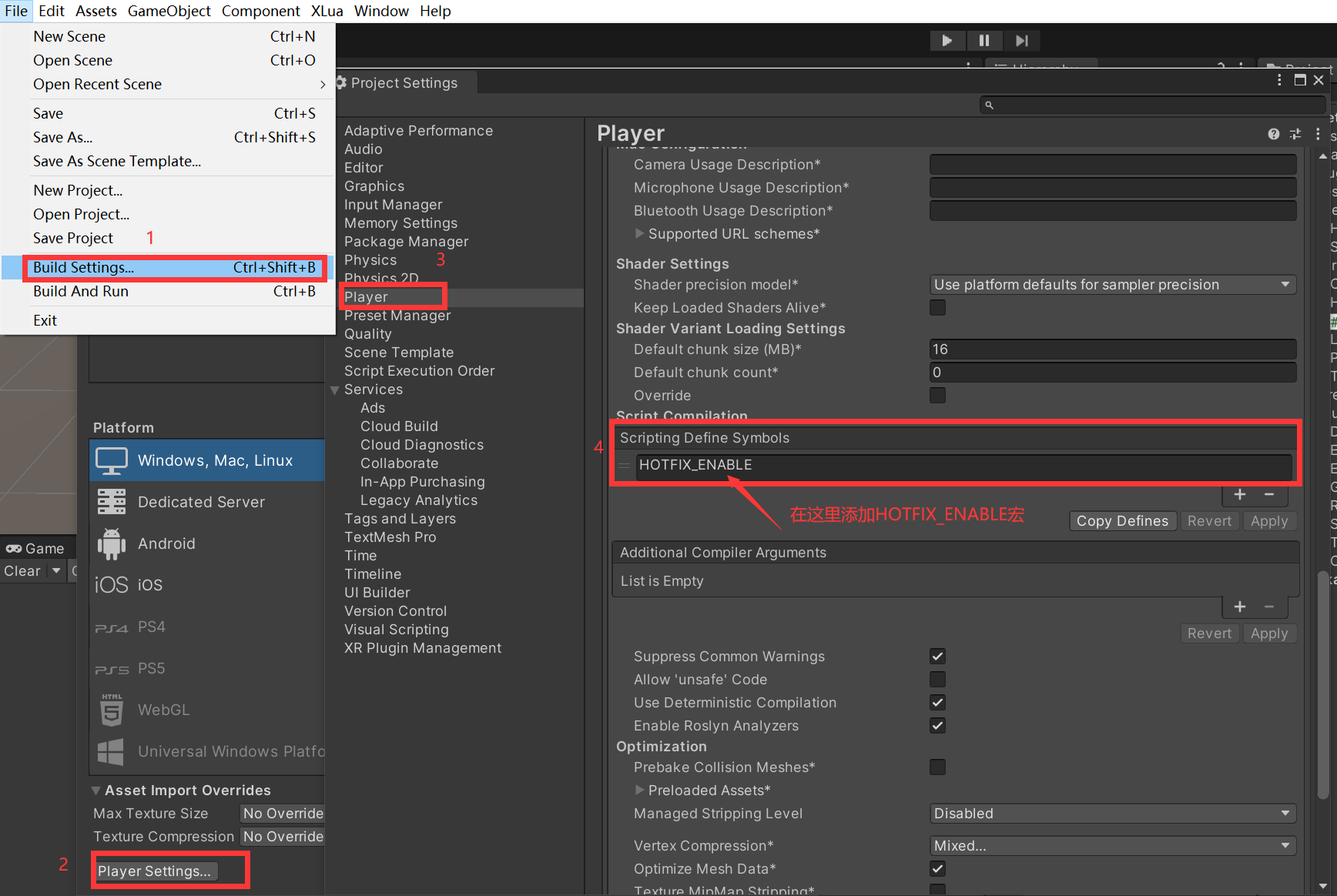This screenshot has height=896, width=1337.
Task: Click the Step frame button
Action: click(x=1021, y=40)
